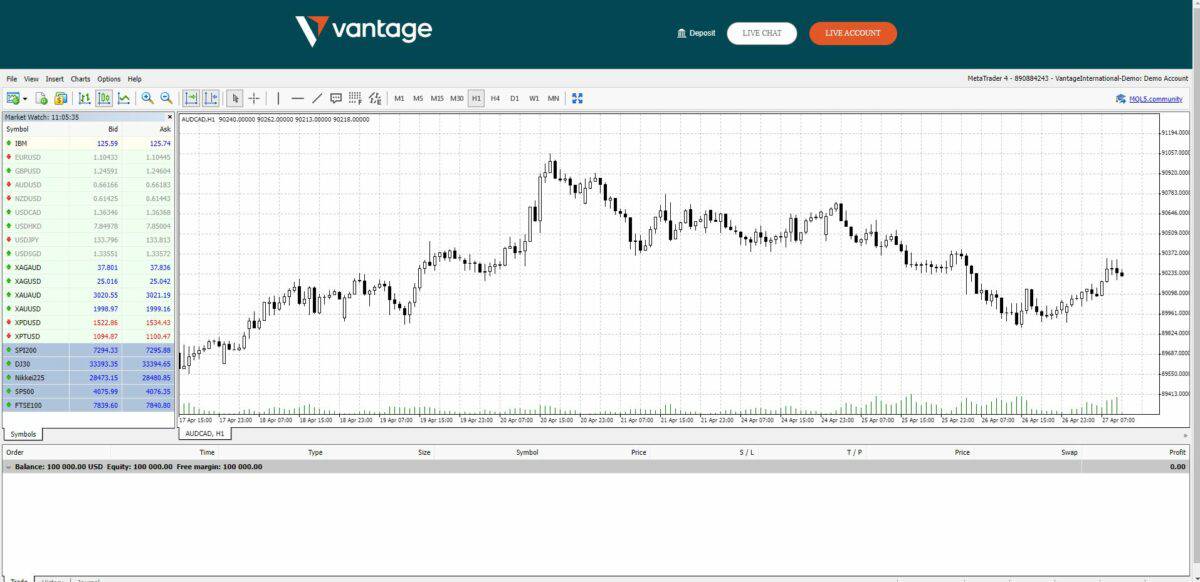Toggle full screen chart mode
Screen dimensions: 1200x582
coord(575,97)
